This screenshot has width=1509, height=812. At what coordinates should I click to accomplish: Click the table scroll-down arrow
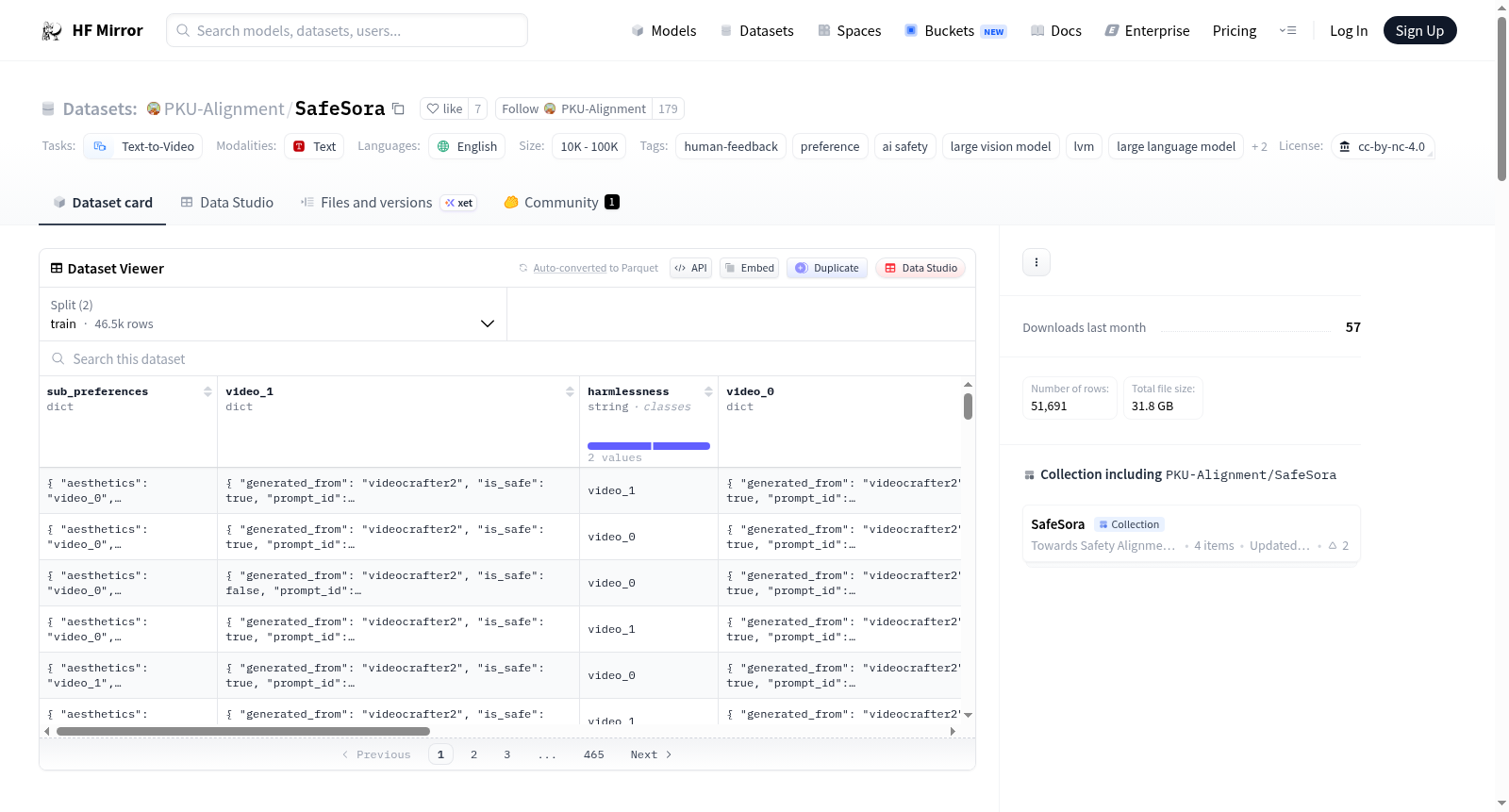click(968, 715)
